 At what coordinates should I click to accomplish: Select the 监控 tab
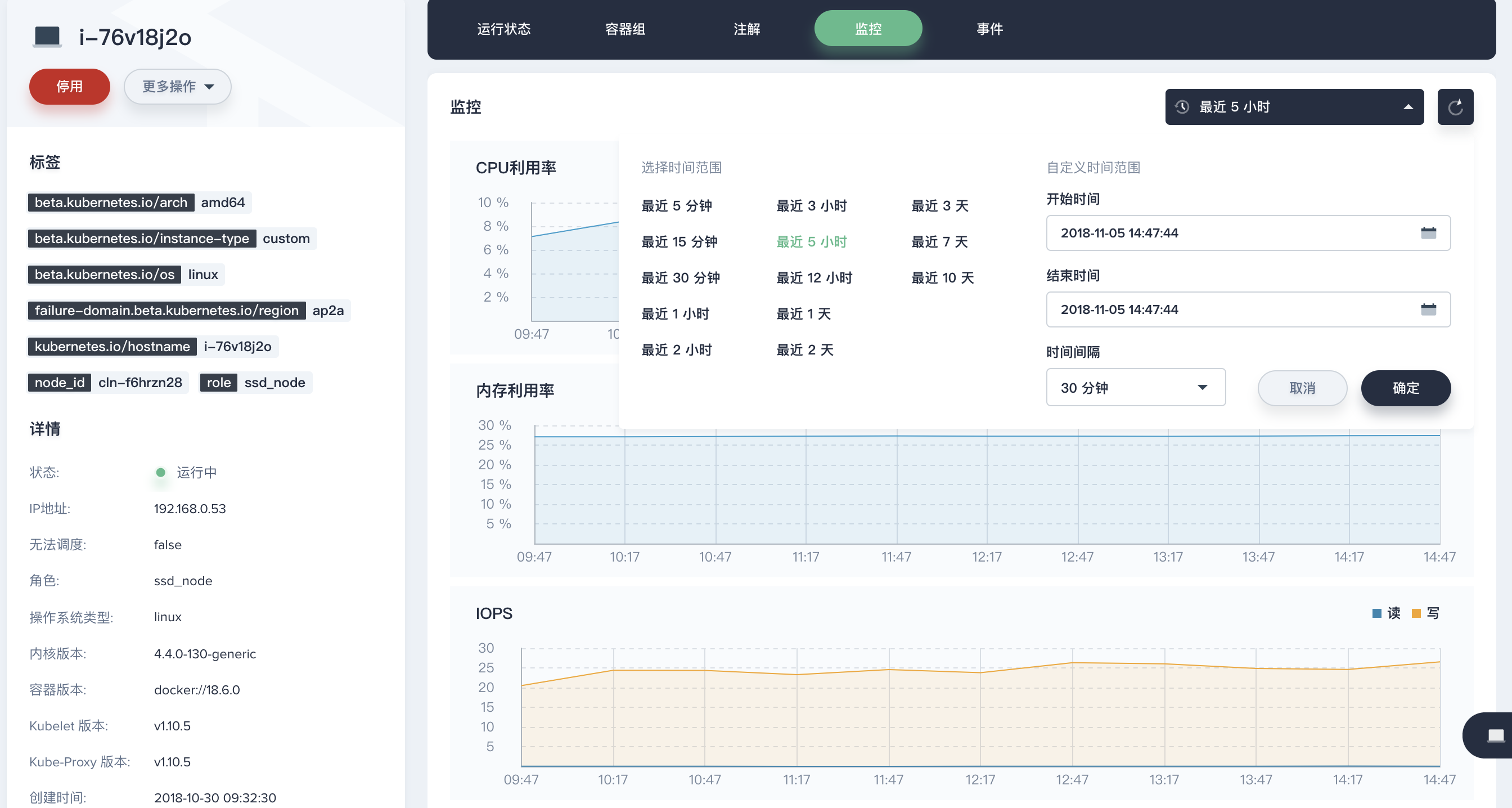click(868, 29)
